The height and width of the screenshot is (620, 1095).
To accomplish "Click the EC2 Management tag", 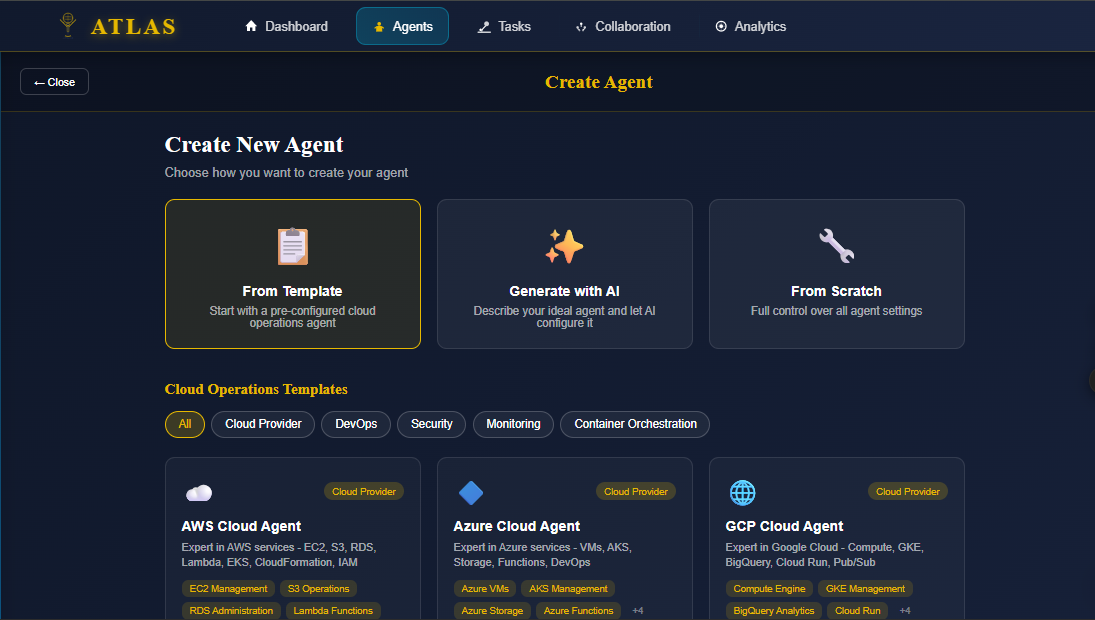I will tap(228, 589).
